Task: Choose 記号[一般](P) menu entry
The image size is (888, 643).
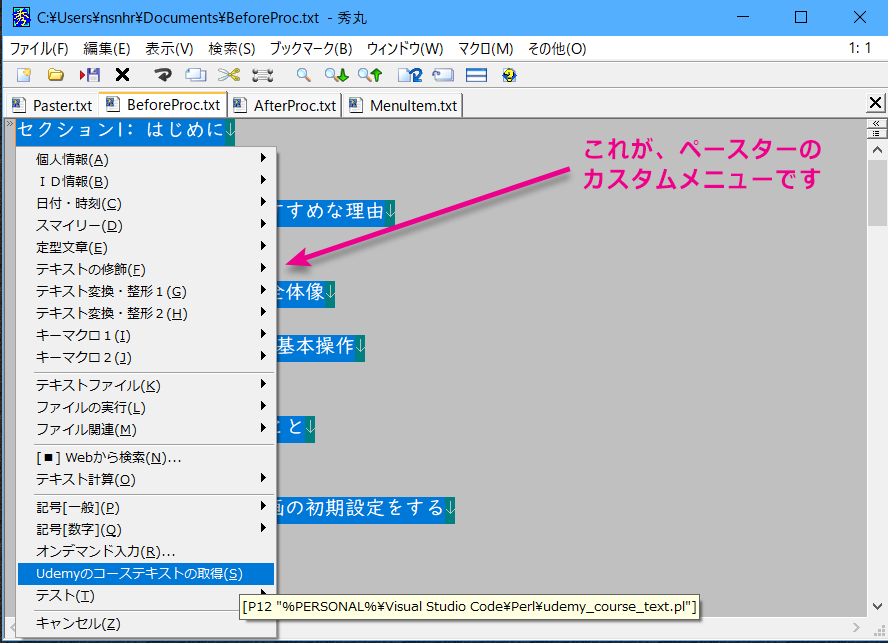Action: tap(146, 508)
